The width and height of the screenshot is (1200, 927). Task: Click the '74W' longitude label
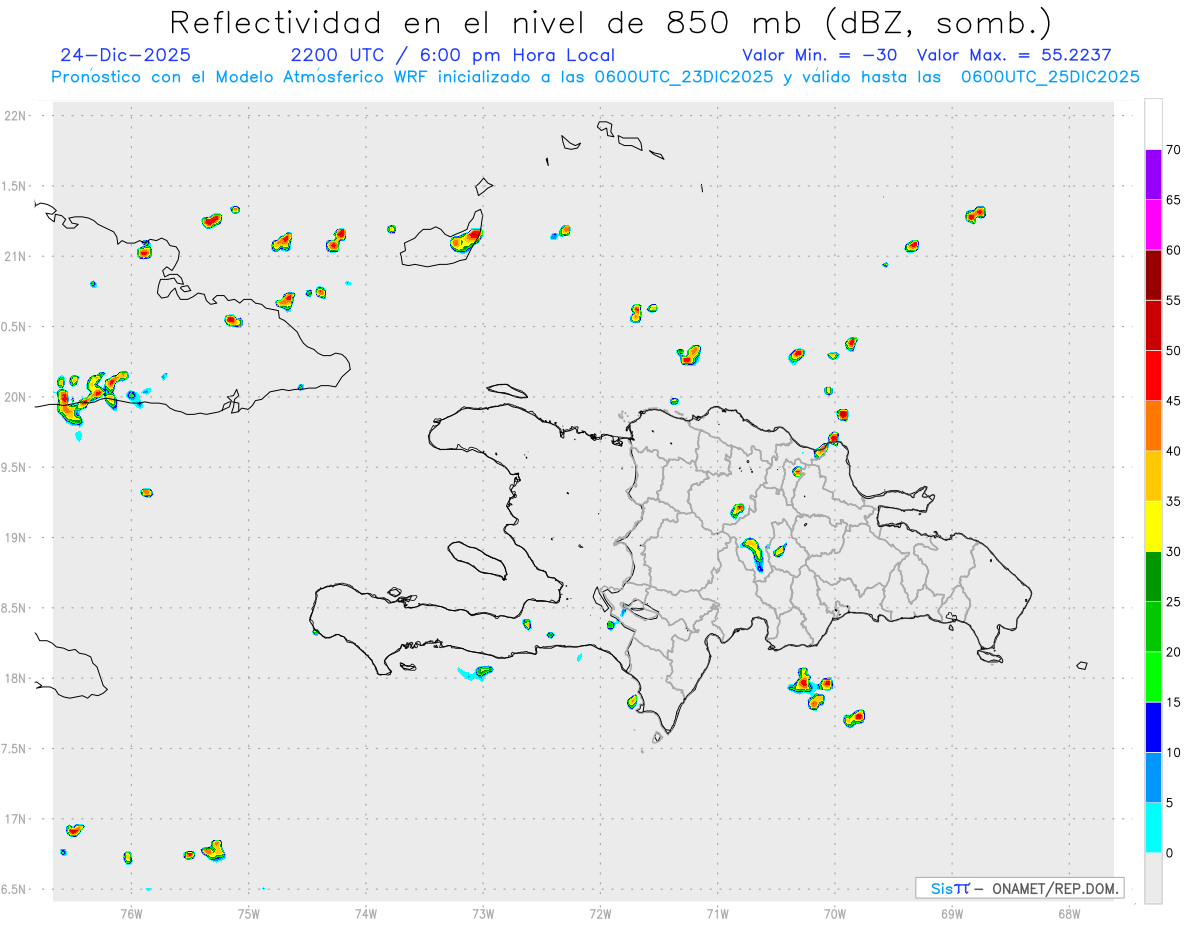pos(366,913)
